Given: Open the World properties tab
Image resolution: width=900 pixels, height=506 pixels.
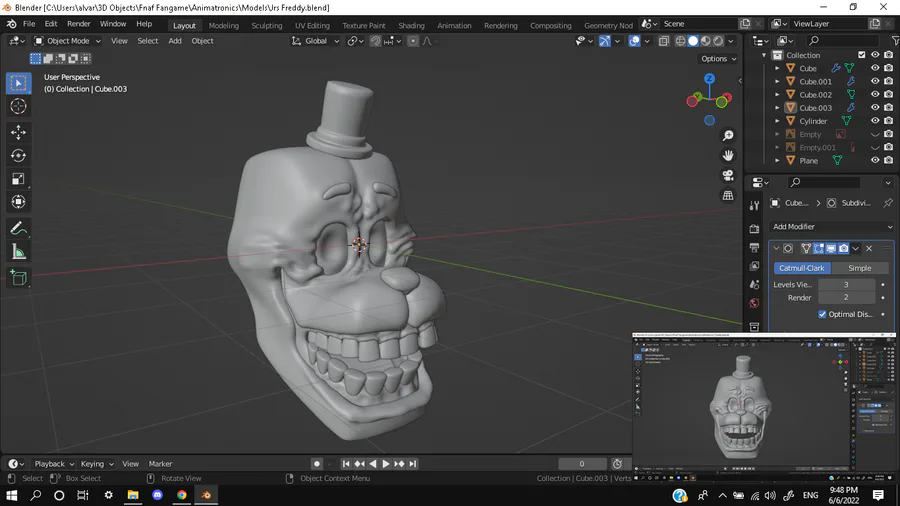Looking at the screenshot, I should coord(754,303).
